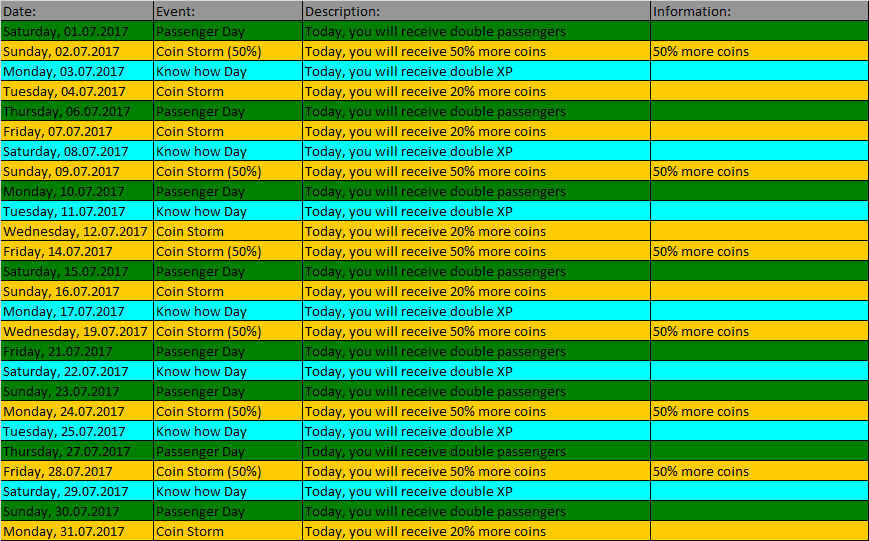Click the description cell in the 03.07.2017 row

477,72
